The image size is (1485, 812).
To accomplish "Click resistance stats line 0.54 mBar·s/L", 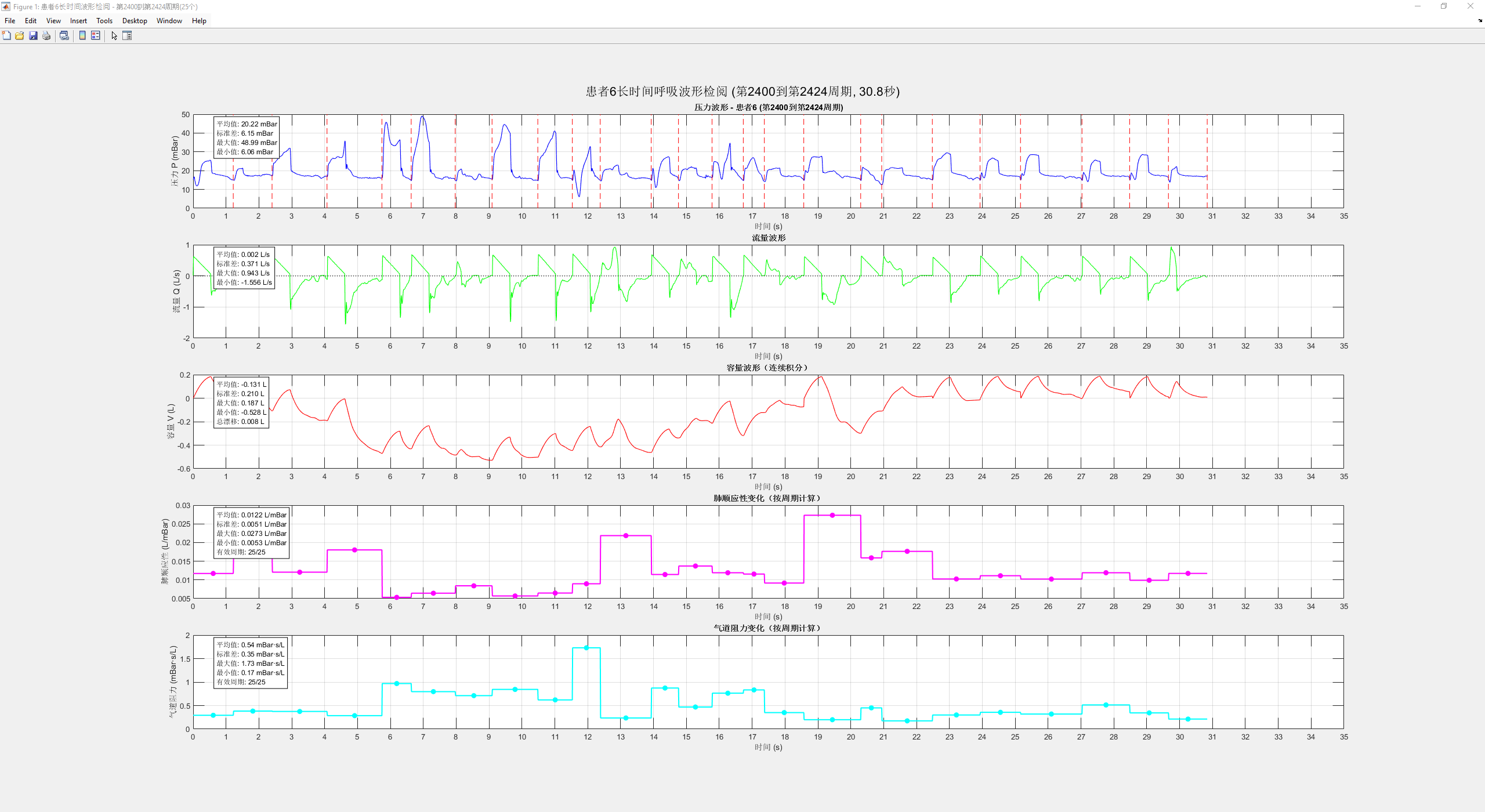I will coord(251,645).
